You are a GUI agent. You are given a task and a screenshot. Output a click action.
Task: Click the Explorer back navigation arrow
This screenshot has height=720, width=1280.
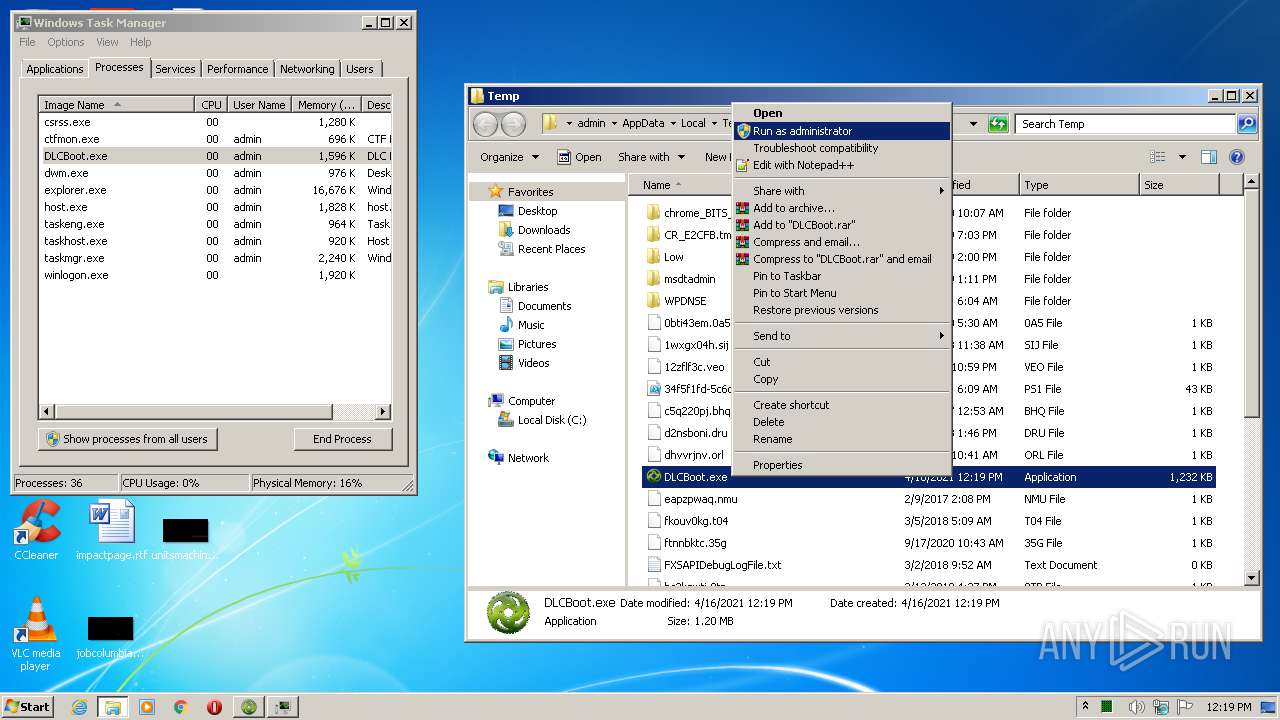(485, 124)
